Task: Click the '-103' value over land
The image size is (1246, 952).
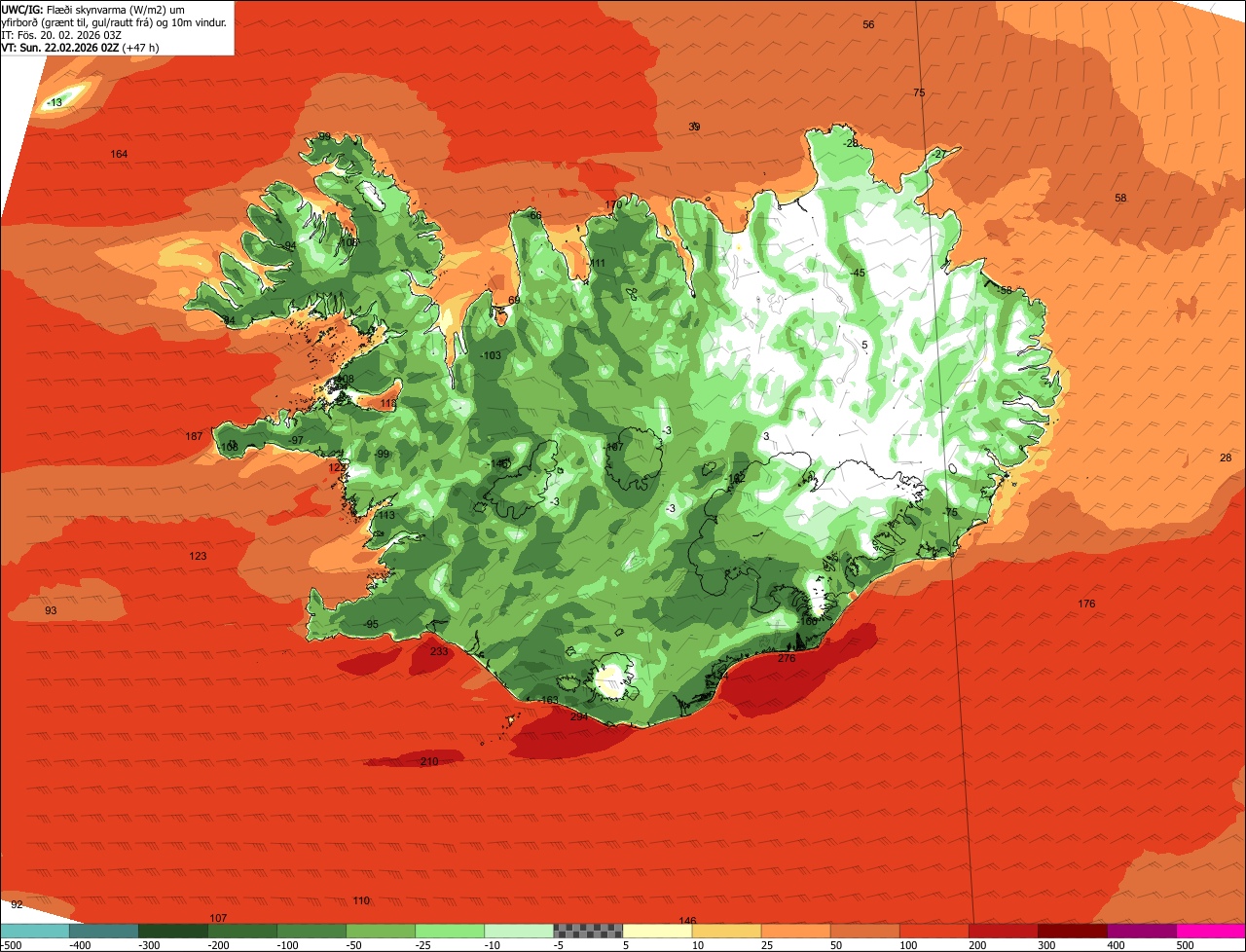Action: tap(491, 355)
